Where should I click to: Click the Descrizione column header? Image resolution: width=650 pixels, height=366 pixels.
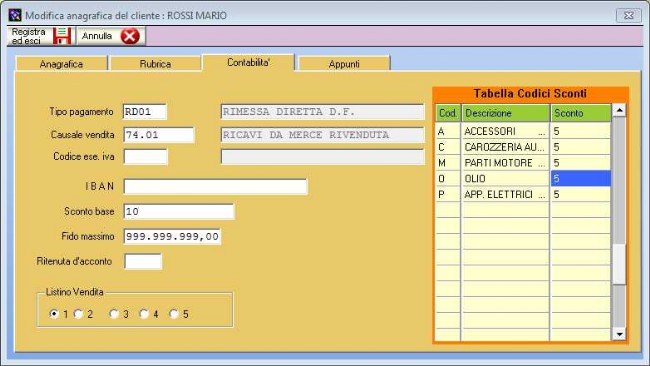pos(506,113)
